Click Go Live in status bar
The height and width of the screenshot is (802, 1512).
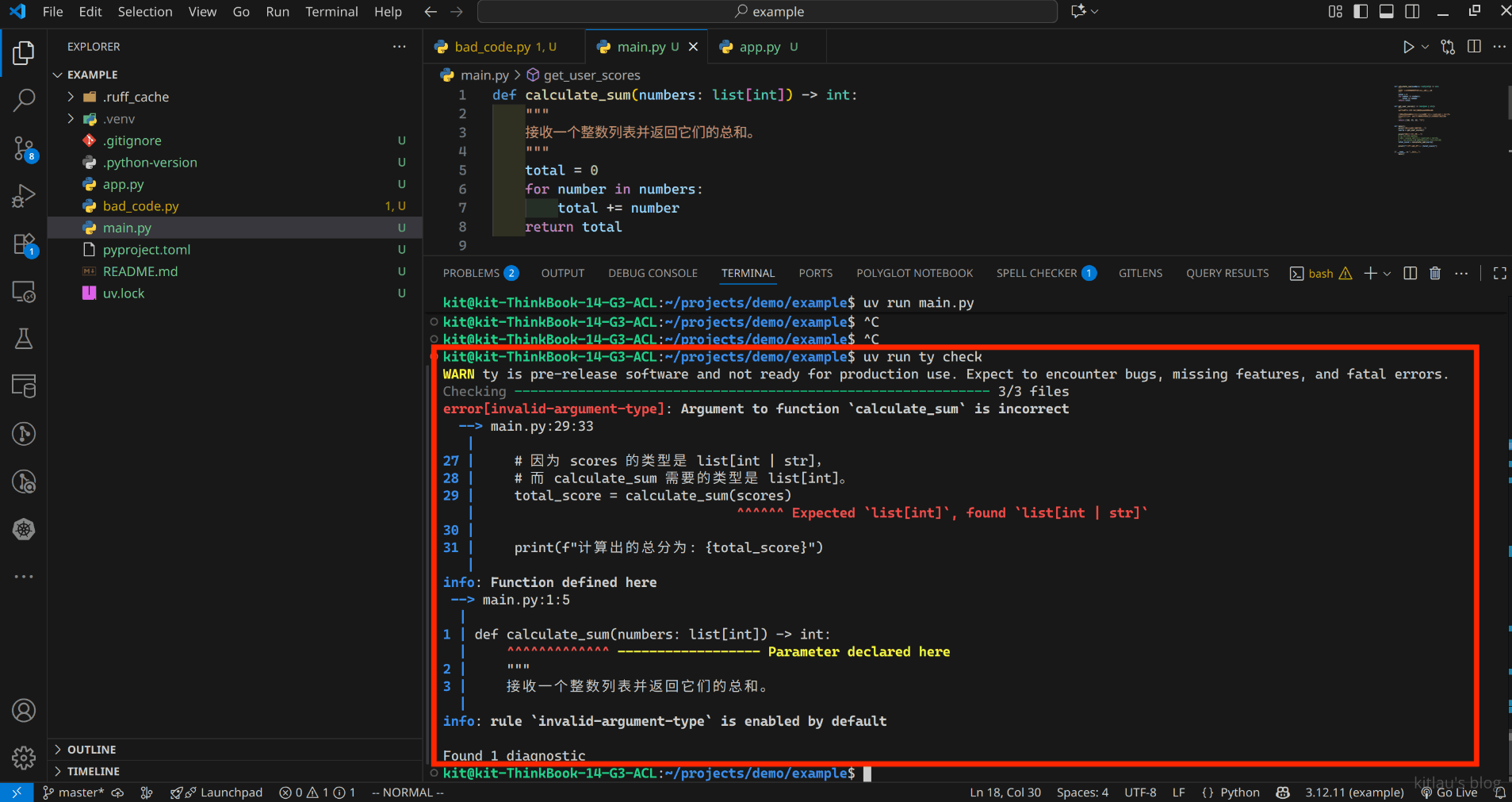(1449, 792)
